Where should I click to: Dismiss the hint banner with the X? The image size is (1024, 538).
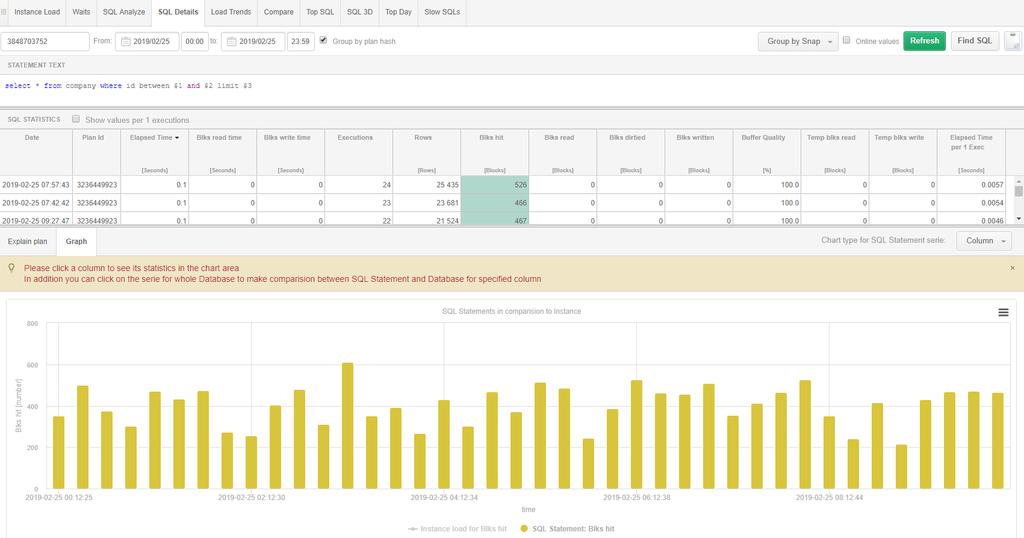[x=1012, y=268]
